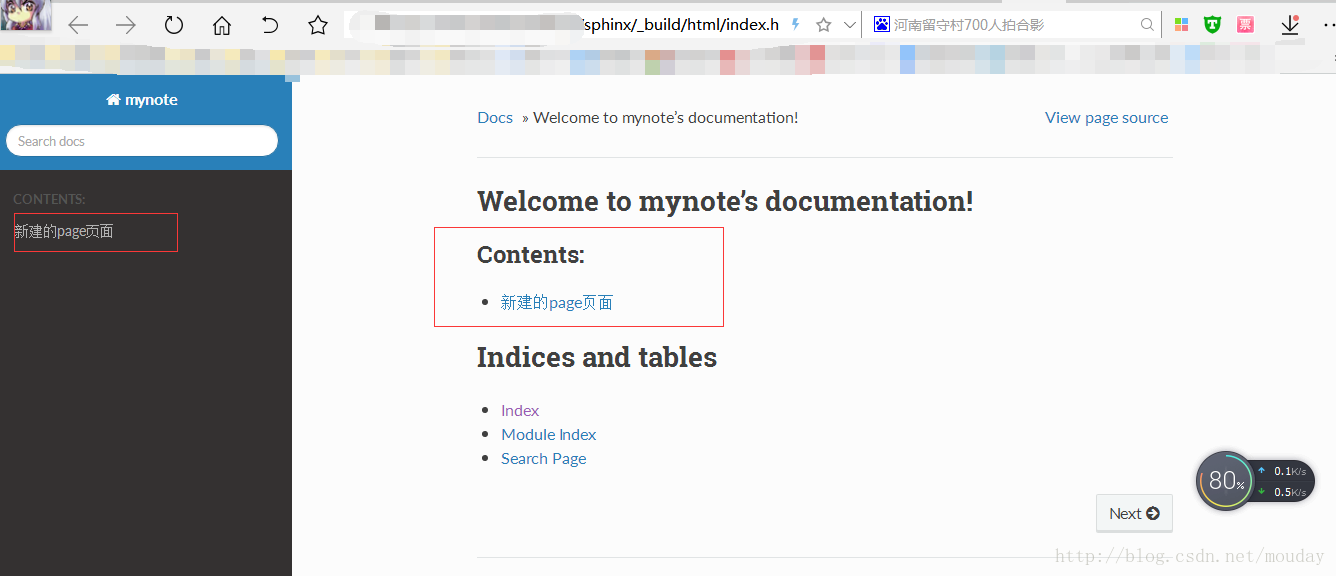The width and height of the screenshot is (1336, 576).
Task: Focus the Search docs input field
Action: [x=142, y=141]
